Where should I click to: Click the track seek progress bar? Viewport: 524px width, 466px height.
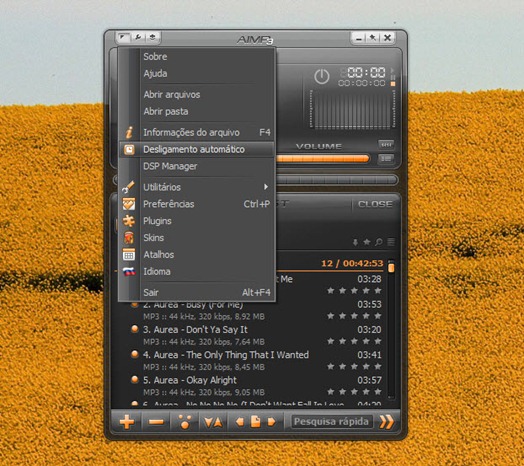(x=337, y=180)
